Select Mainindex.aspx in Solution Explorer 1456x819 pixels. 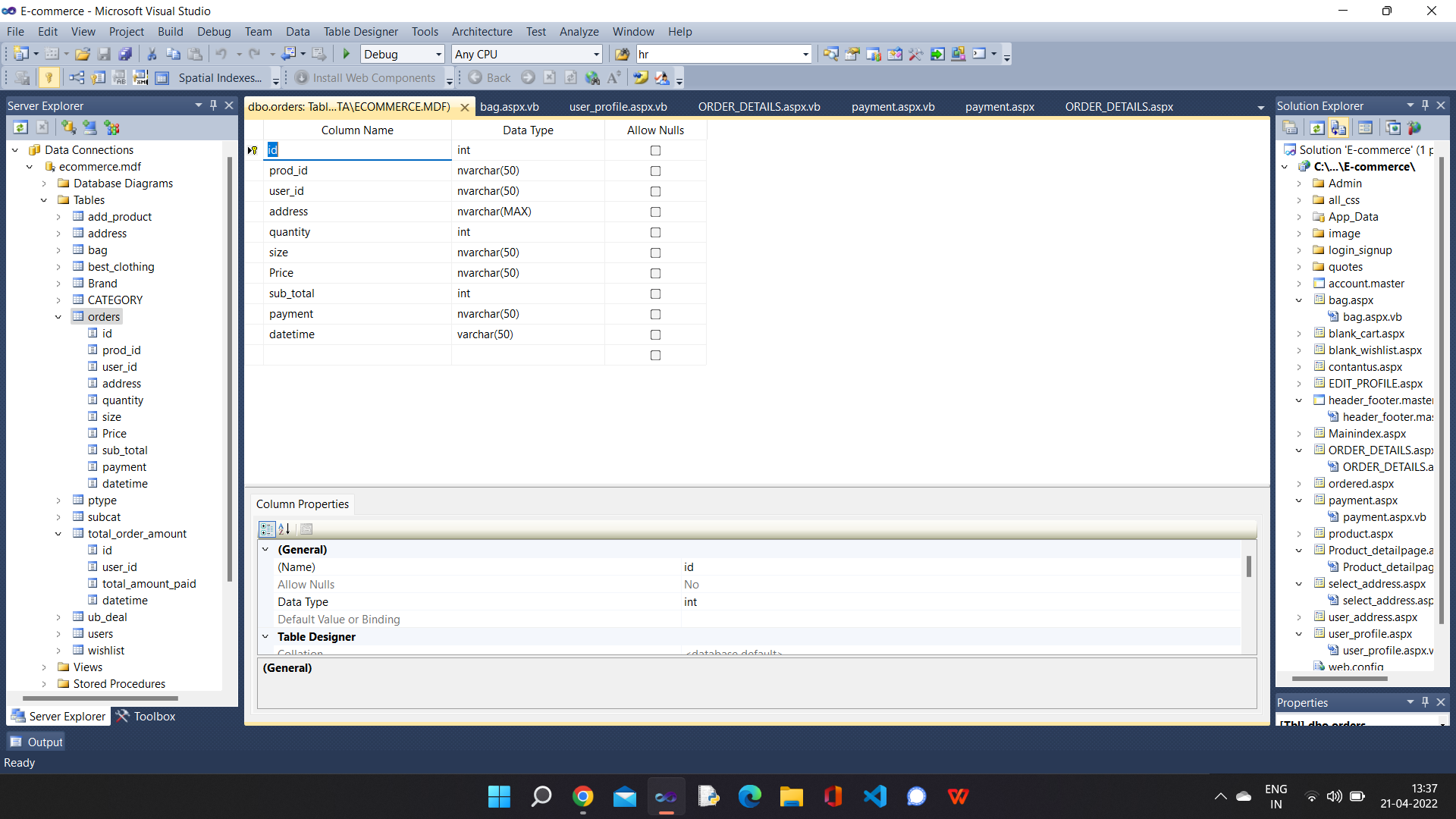(x=1367, y=434)
